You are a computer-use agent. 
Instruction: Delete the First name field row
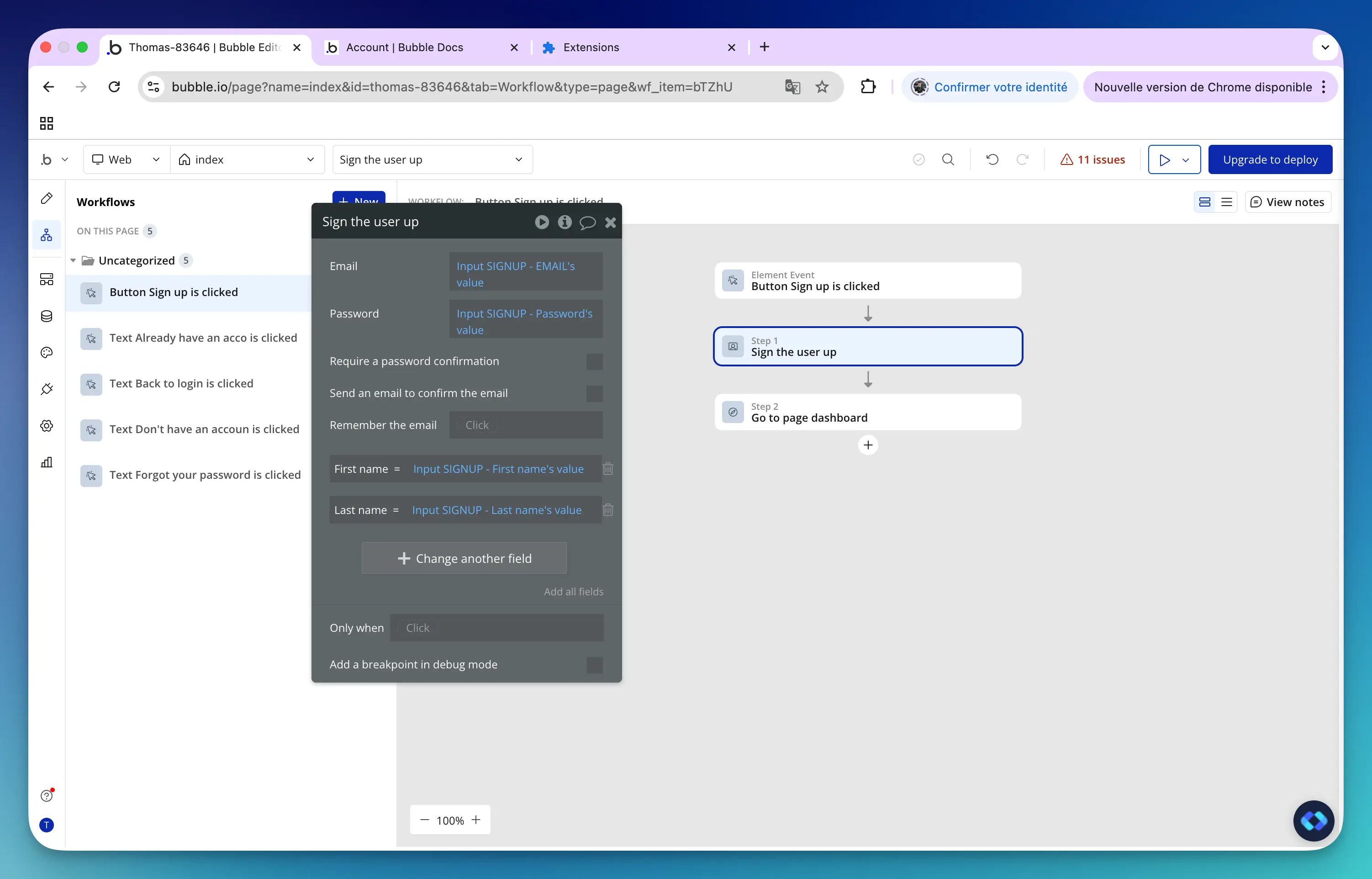click(x=608, y=469)
